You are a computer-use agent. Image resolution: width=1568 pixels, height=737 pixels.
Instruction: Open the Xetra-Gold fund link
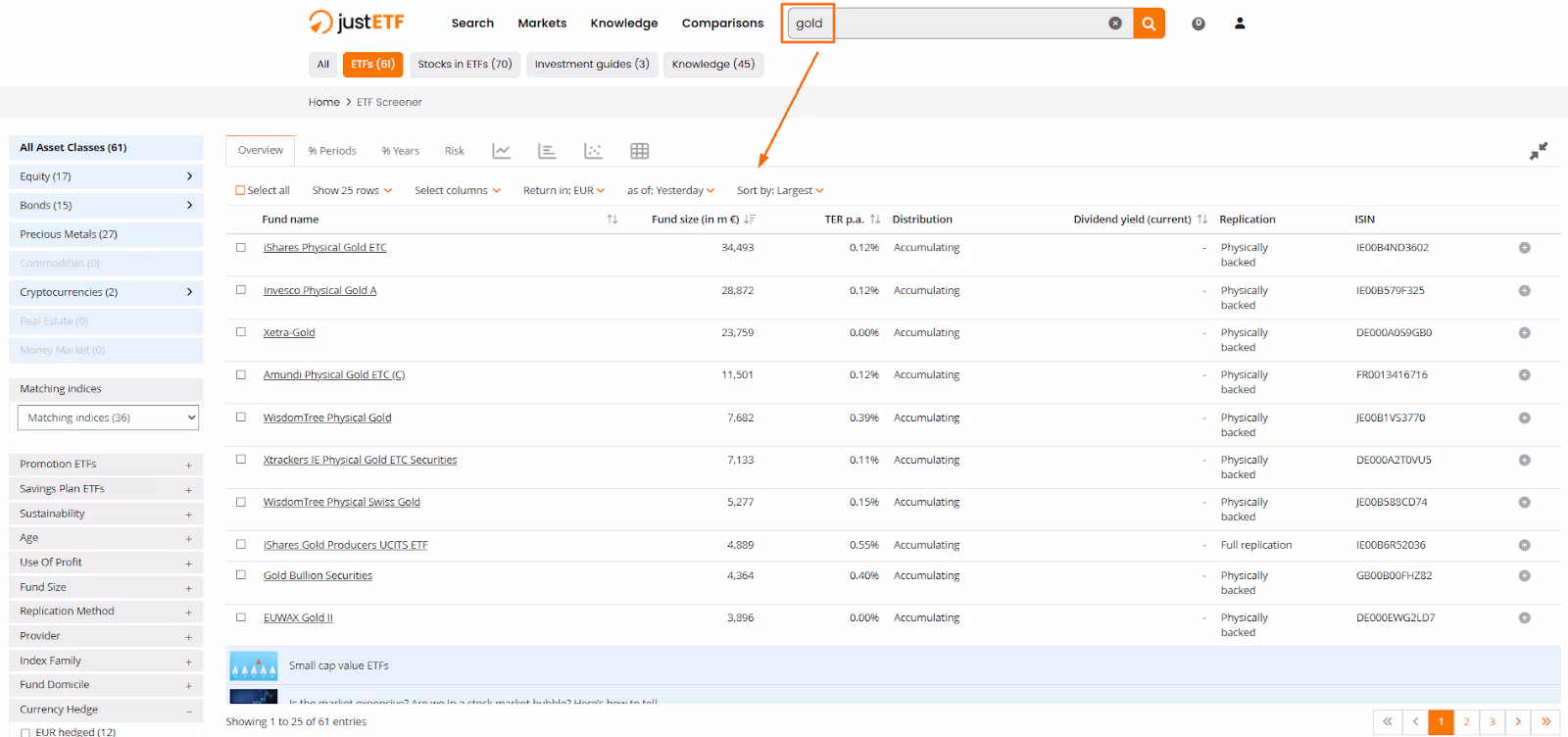pos(289,333)
